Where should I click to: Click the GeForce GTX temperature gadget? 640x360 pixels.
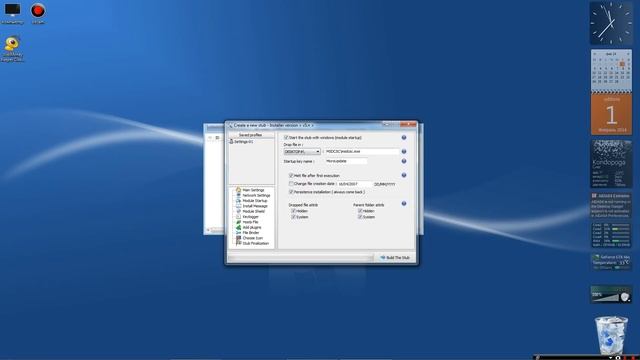point(611,262)
